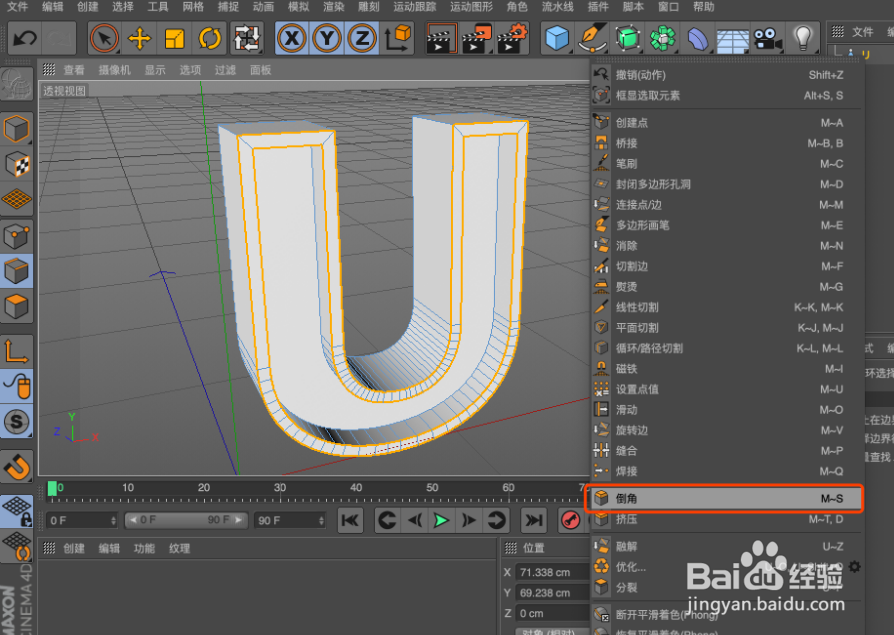Select the Scale tool

pyautogui.click(x=176, y=38)
